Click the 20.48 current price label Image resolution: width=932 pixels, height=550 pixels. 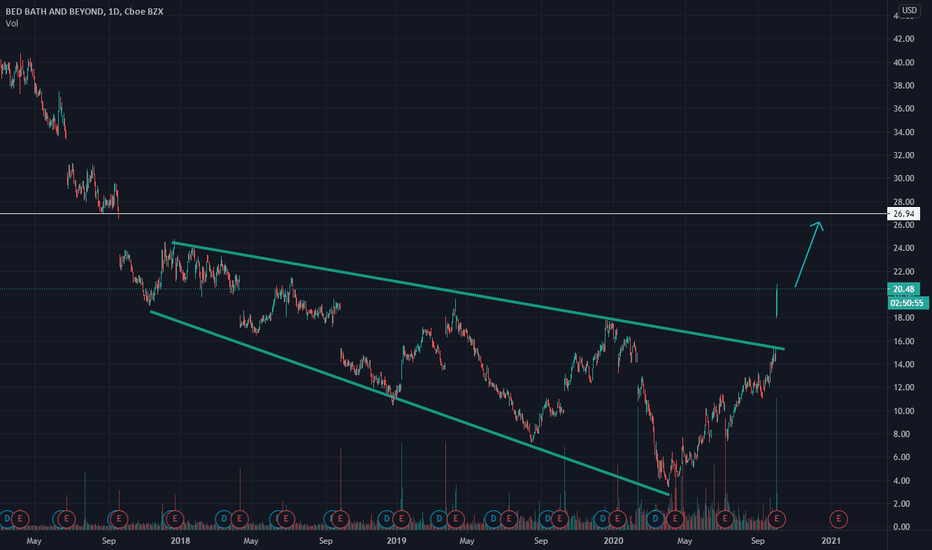click(903, 289)
